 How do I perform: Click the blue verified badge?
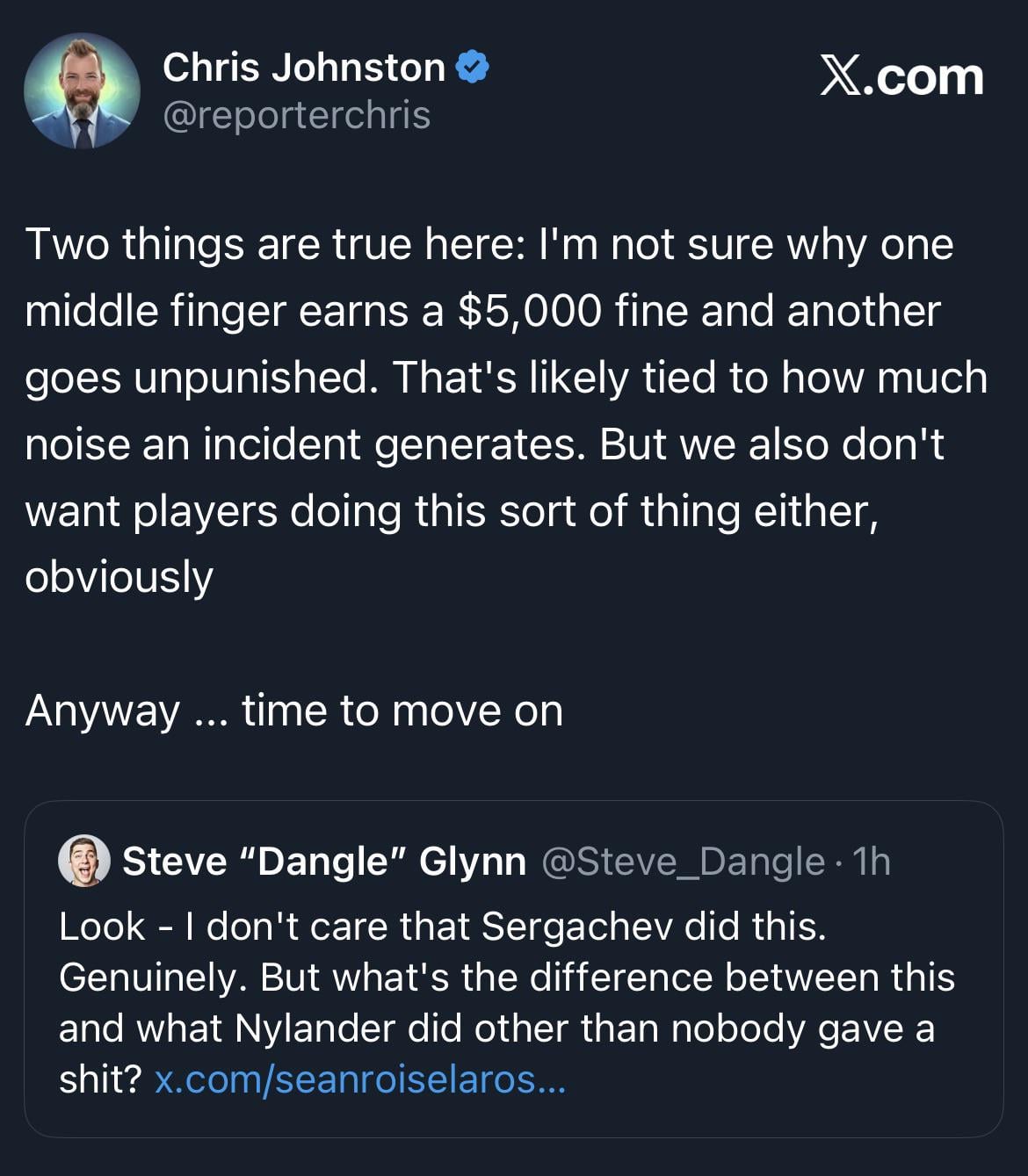[x=473, y=68]
